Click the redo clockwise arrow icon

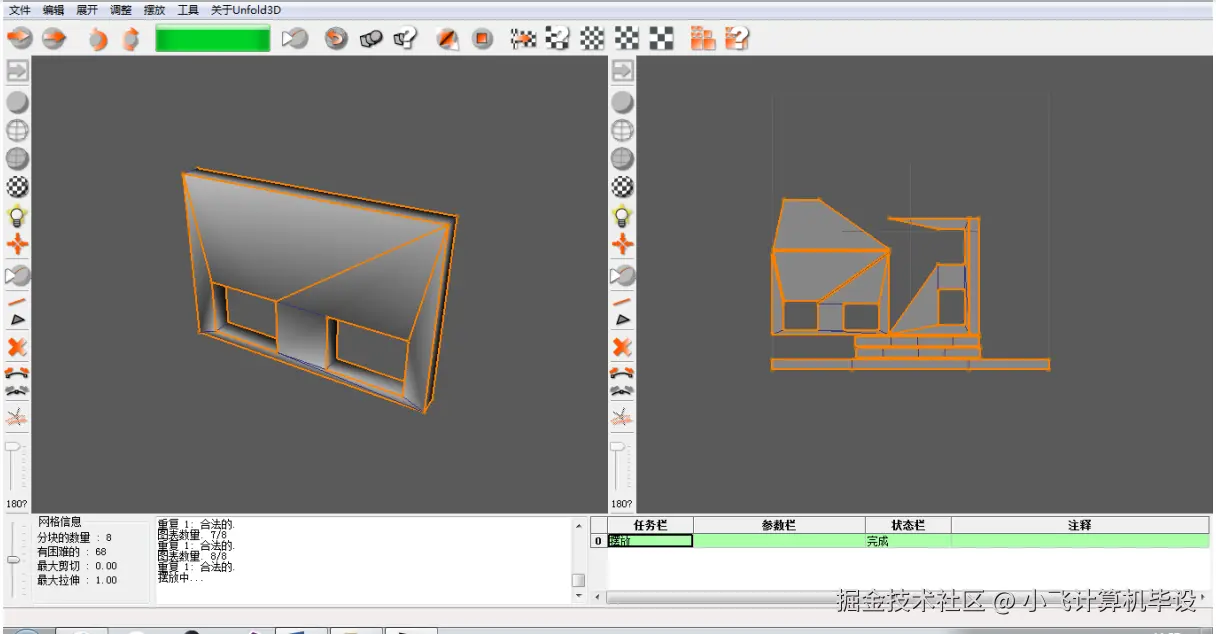tap(131, 39)
